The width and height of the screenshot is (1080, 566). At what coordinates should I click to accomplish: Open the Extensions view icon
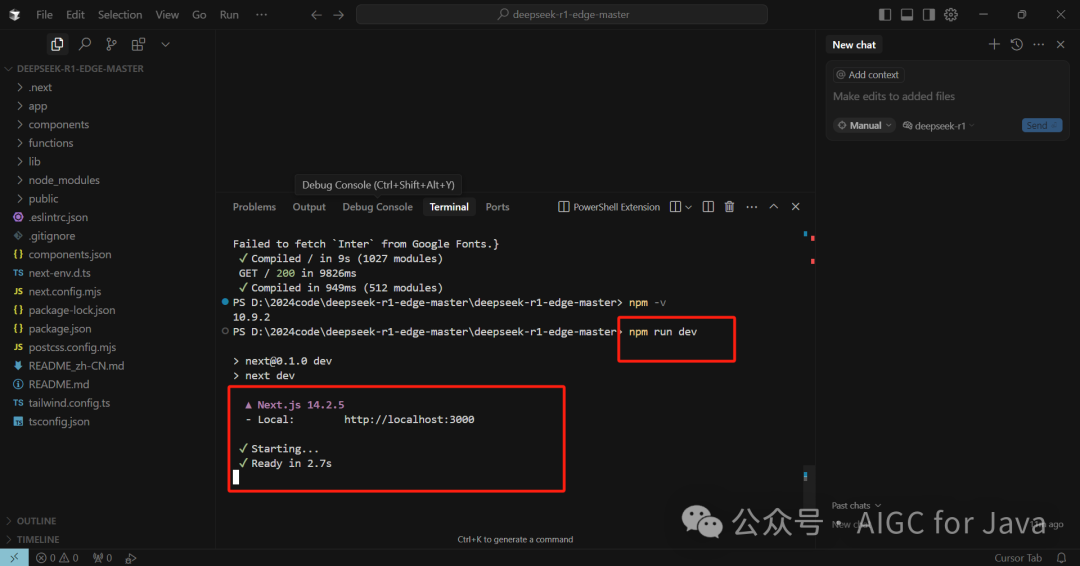pos(138,44)
